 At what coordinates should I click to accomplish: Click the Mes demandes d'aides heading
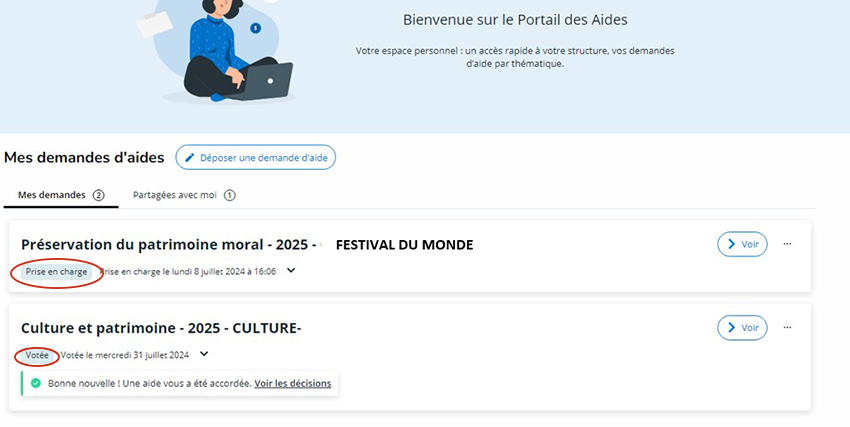(84, 158)
